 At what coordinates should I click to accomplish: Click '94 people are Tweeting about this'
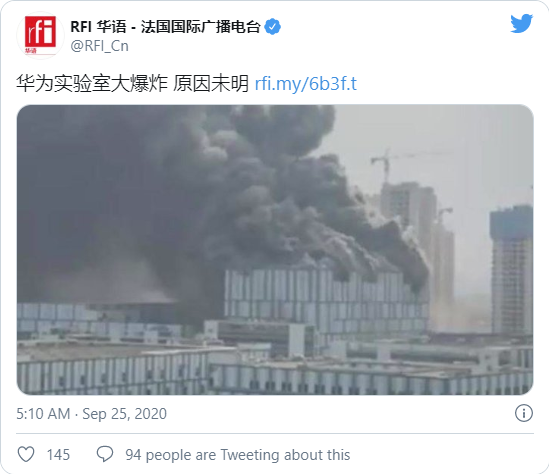pyautogui.click(x=238, y=455)
